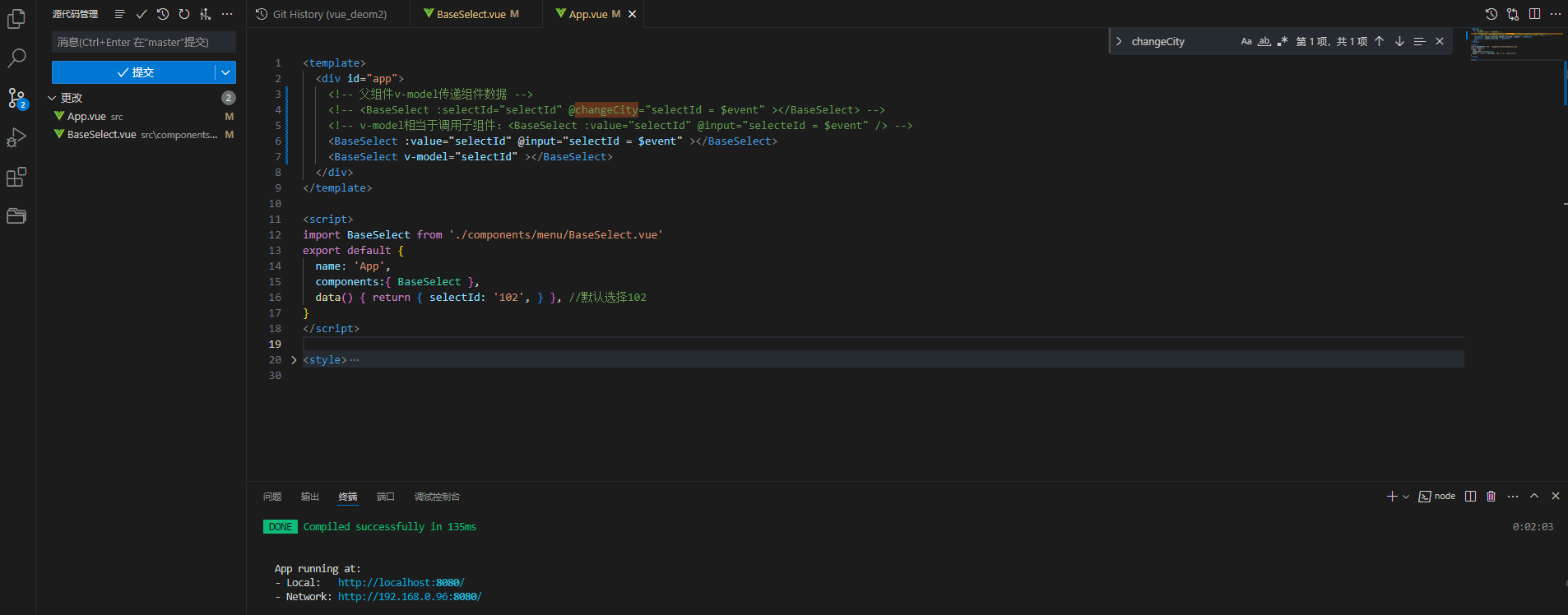The height and width of the screenshot is (615, 1568).
Task: Split the editor to the right
Action: (x=1534, y=14)
